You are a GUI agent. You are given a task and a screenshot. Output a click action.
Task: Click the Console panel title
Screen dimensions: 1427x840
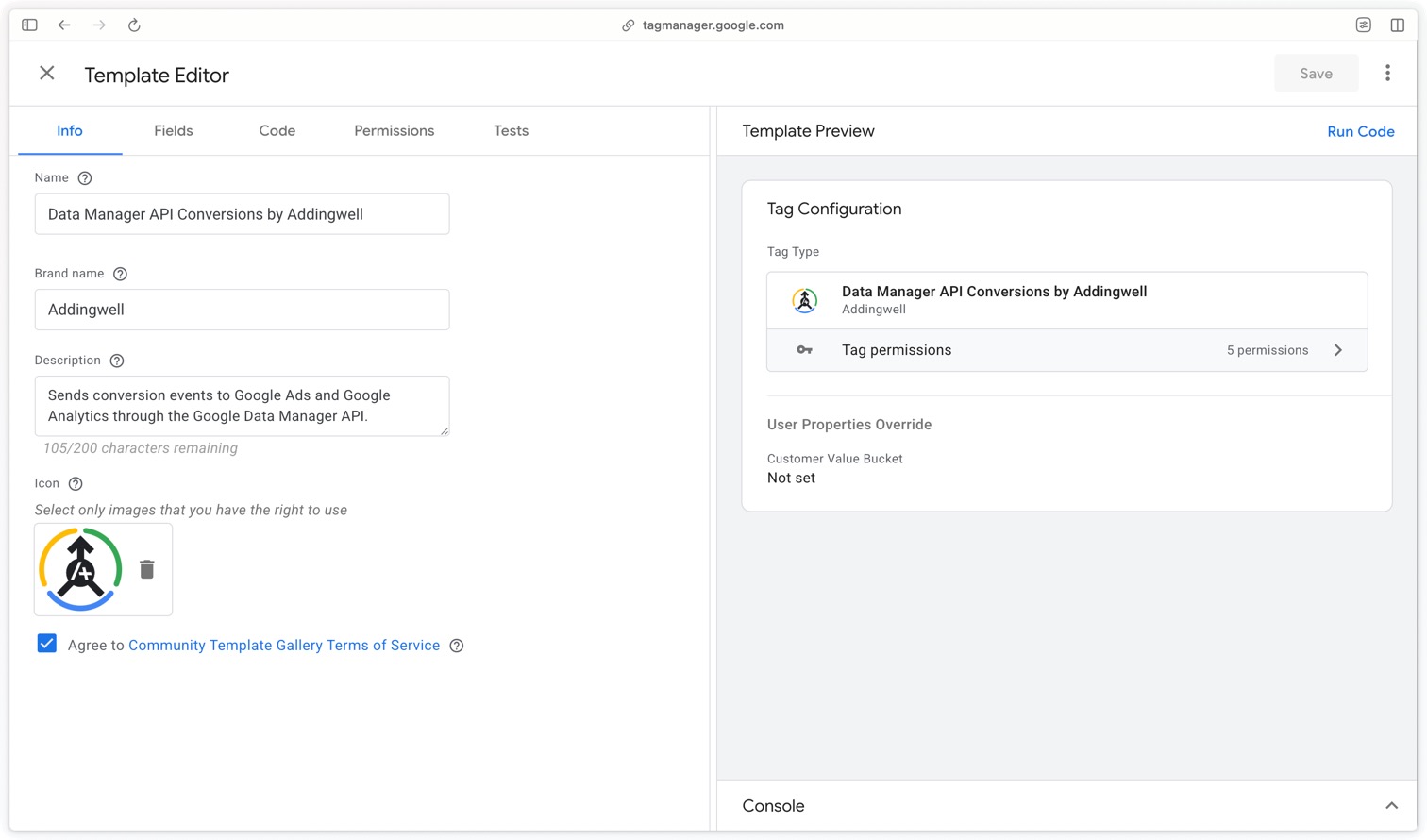tap(773, 806)
